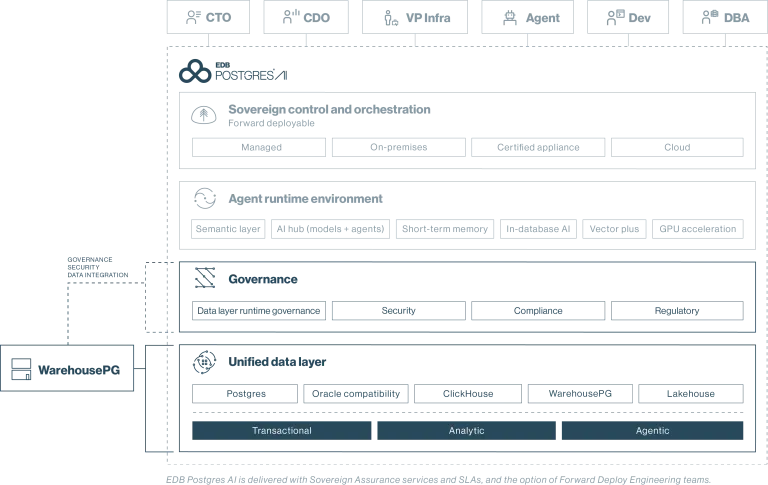Viewport: 768px width, 485px height.
Task: Click the DBA persona icon
Action: (x=710, y=18)
